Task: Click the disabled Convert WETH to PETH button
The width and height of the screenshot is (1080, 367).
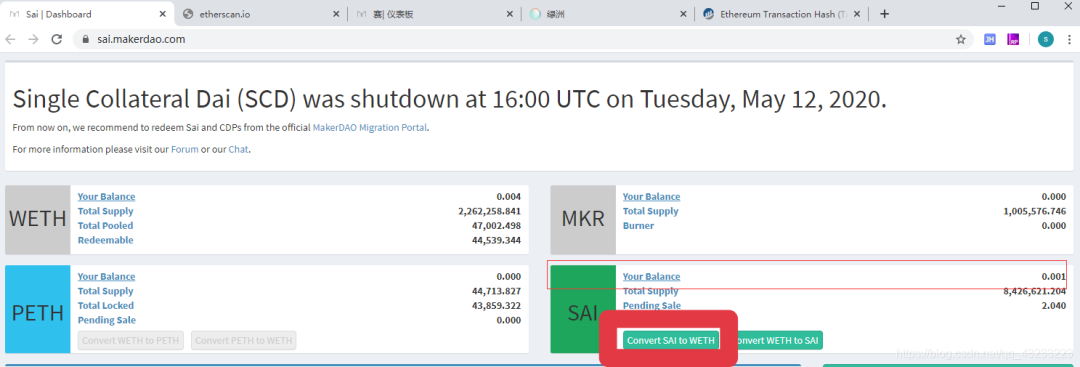Action: coord(131,340)
